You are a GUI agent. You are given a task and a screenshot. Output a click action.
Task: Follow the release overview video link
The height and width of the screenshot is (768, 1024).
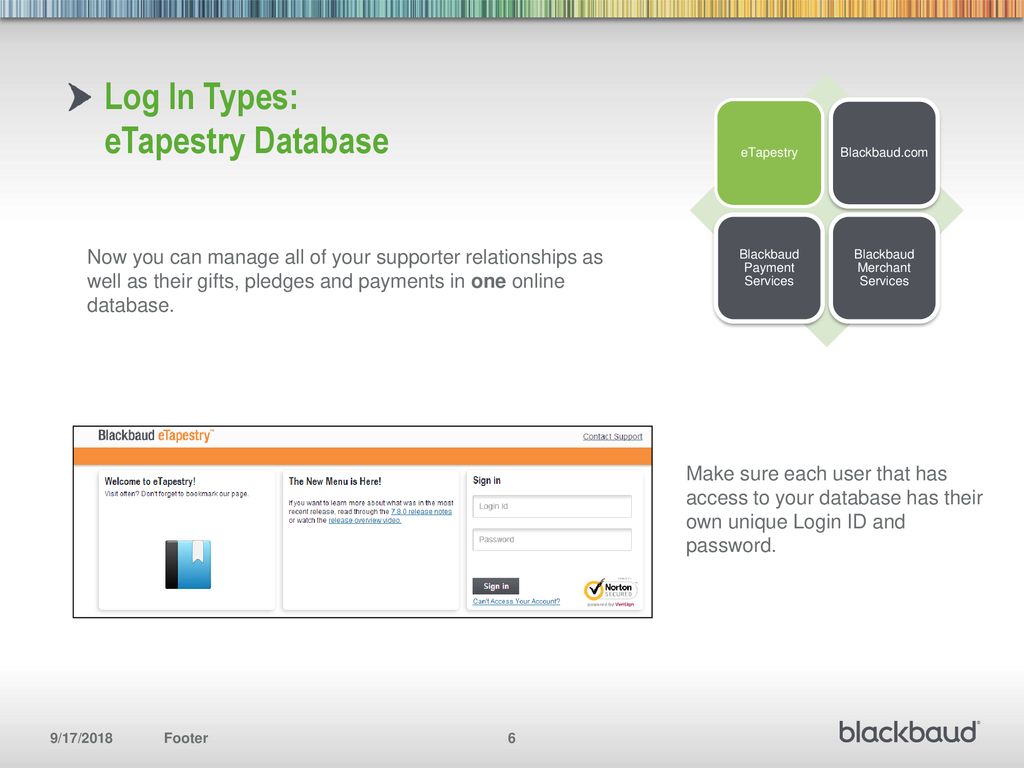(x=364, y=520)
